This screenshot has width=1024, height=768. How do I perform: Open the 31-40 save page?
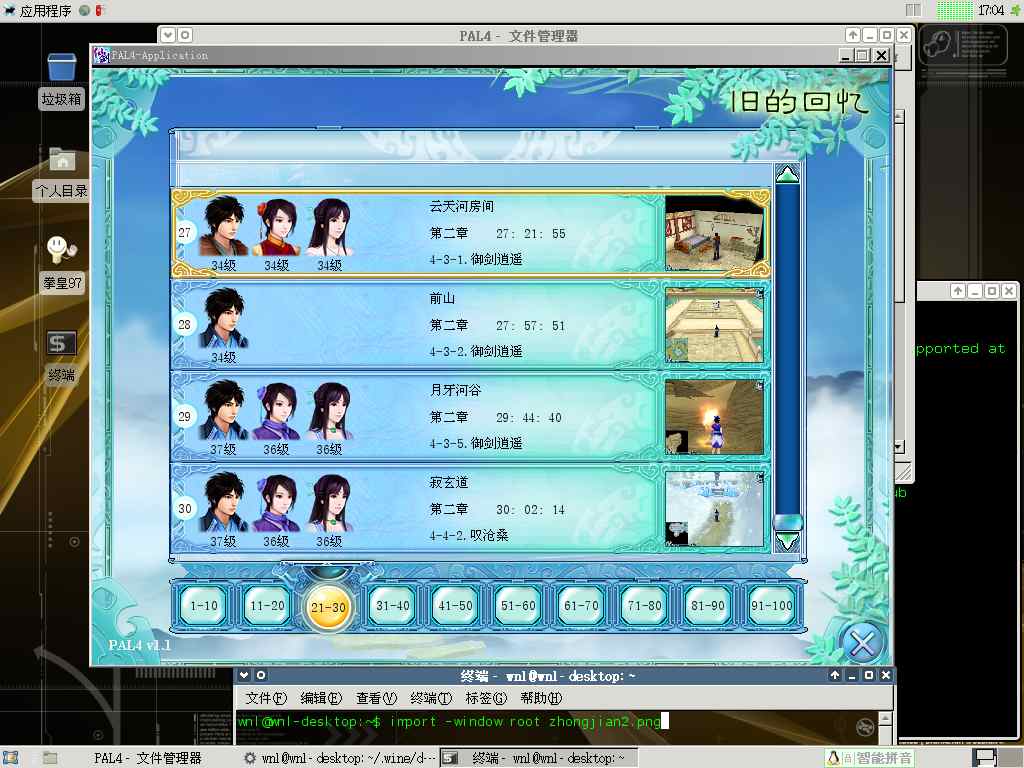coord(392,606)
